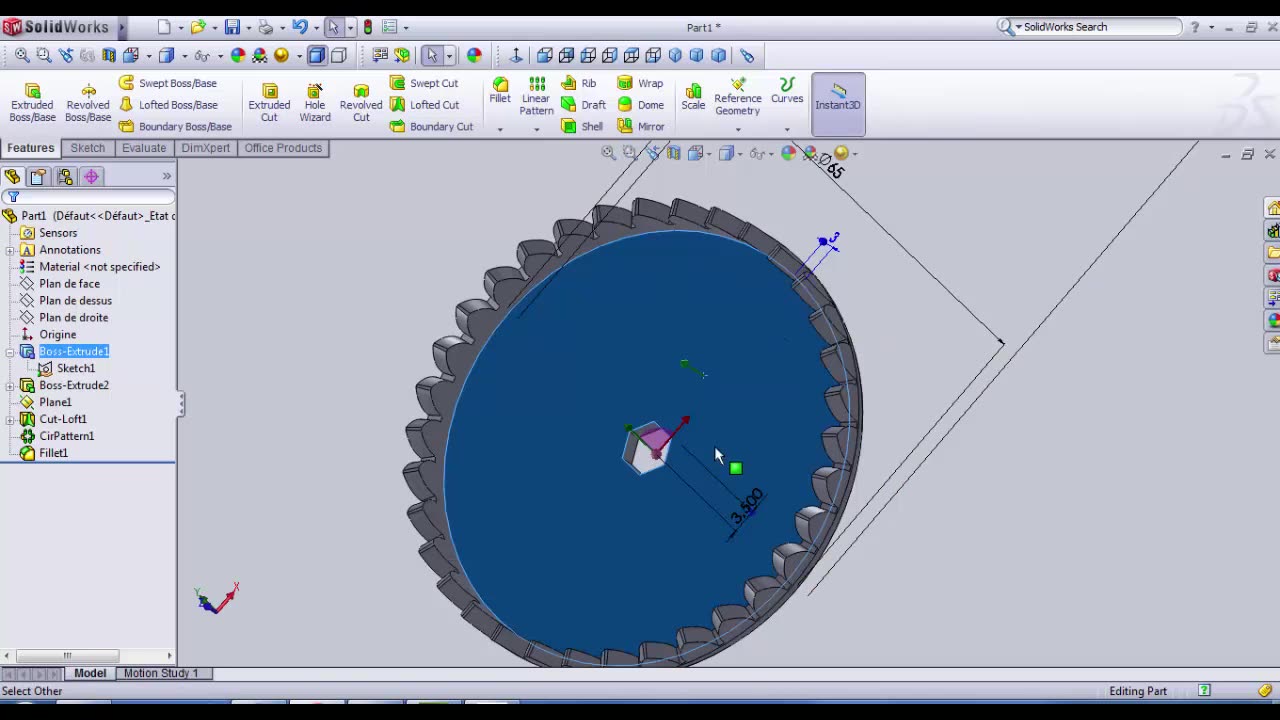1280x720 pixels.
Task: Expand the Cut-Loft1 feature node
Action: (10, 419)
